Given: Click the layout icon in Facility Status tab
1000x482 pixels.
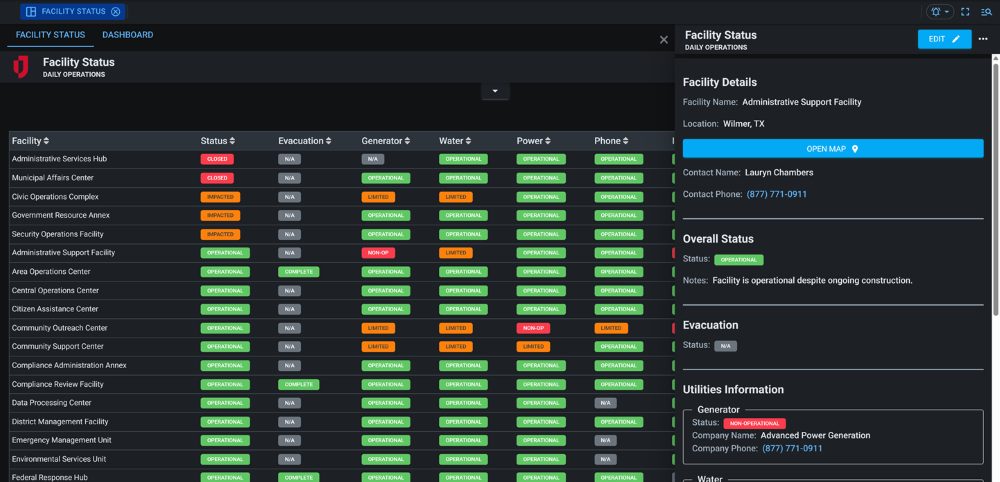Looking at the screenshot, I should pos(31,12).
